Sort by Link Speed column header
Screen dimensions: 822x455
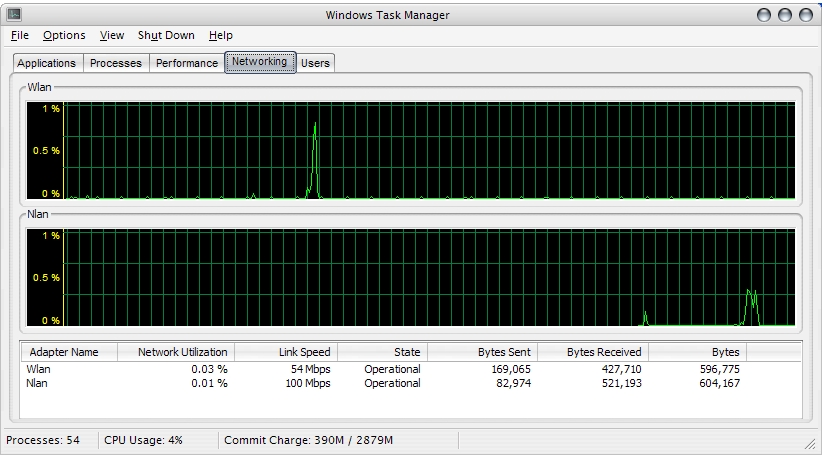coord(286,352)
